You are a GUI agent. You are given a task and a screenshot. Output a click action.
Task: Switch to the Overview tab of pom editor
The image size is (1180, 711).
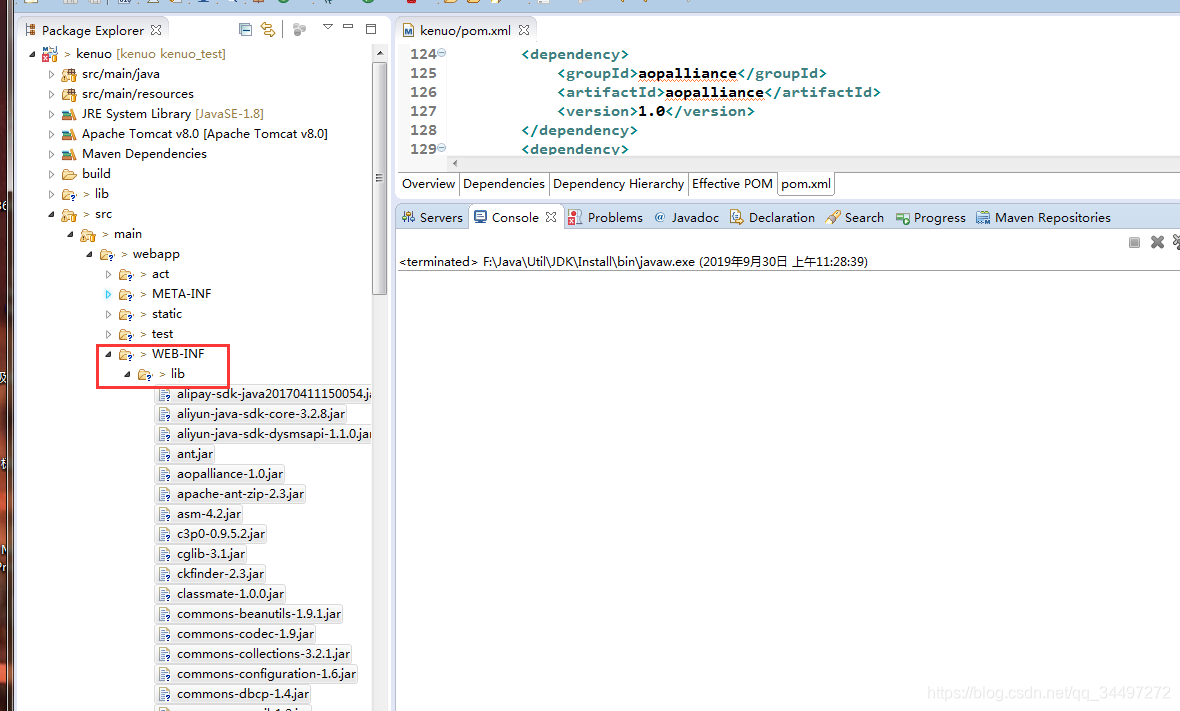(428, 184)
